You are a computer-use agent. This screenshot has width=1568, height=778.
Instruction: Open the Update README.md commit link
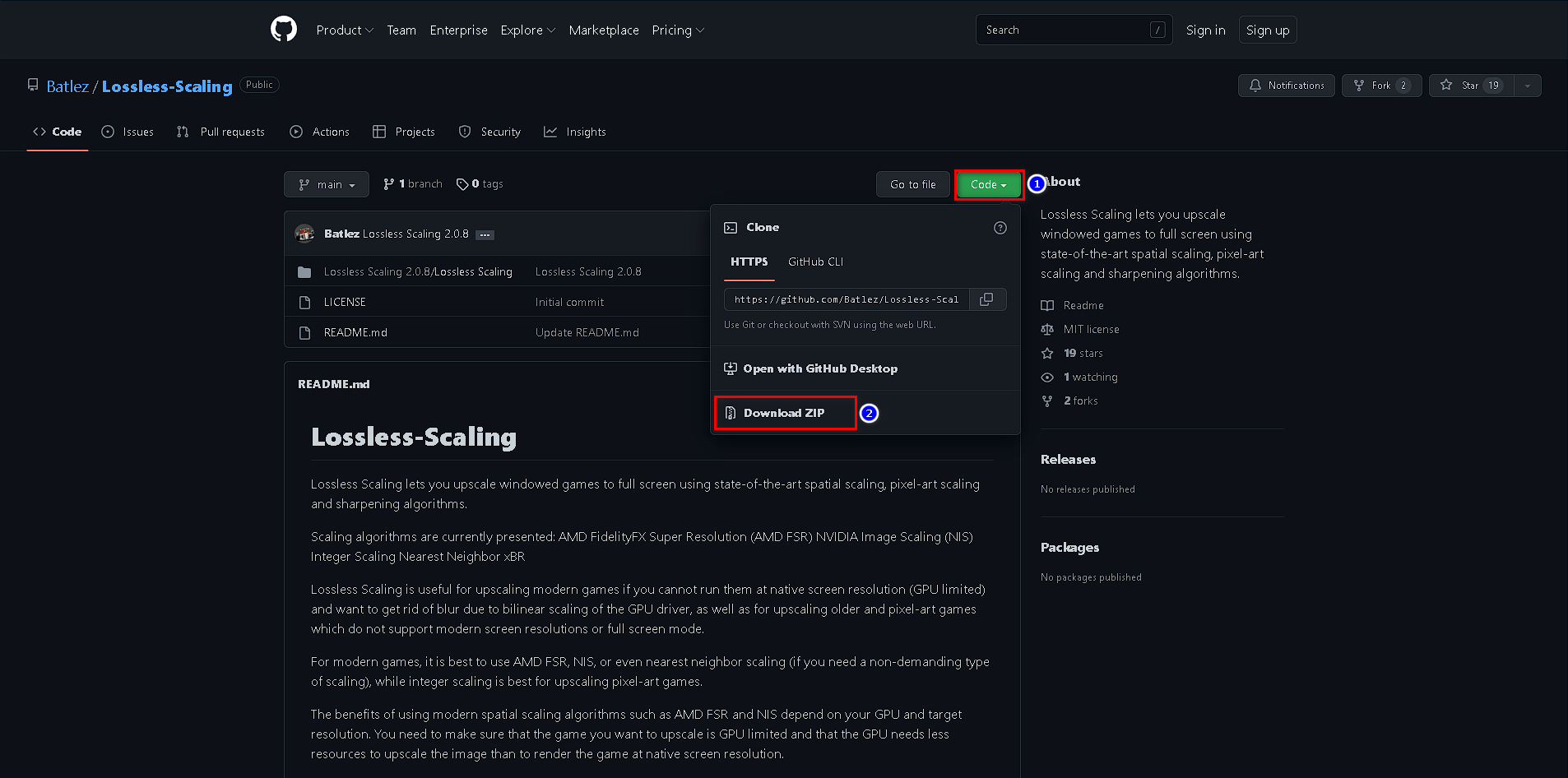click(587, 333)
